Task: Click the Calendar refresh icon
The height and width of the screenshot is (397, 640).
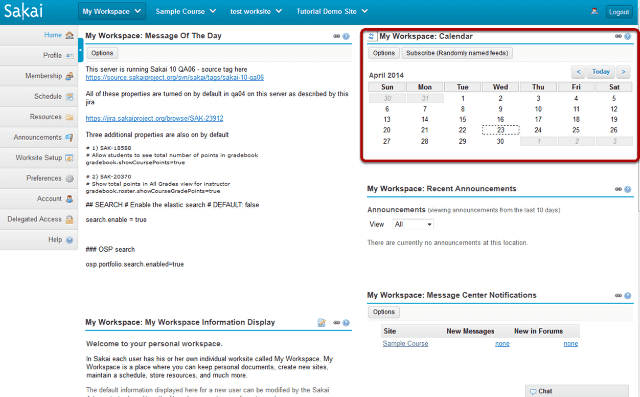Action: point(371,36)
